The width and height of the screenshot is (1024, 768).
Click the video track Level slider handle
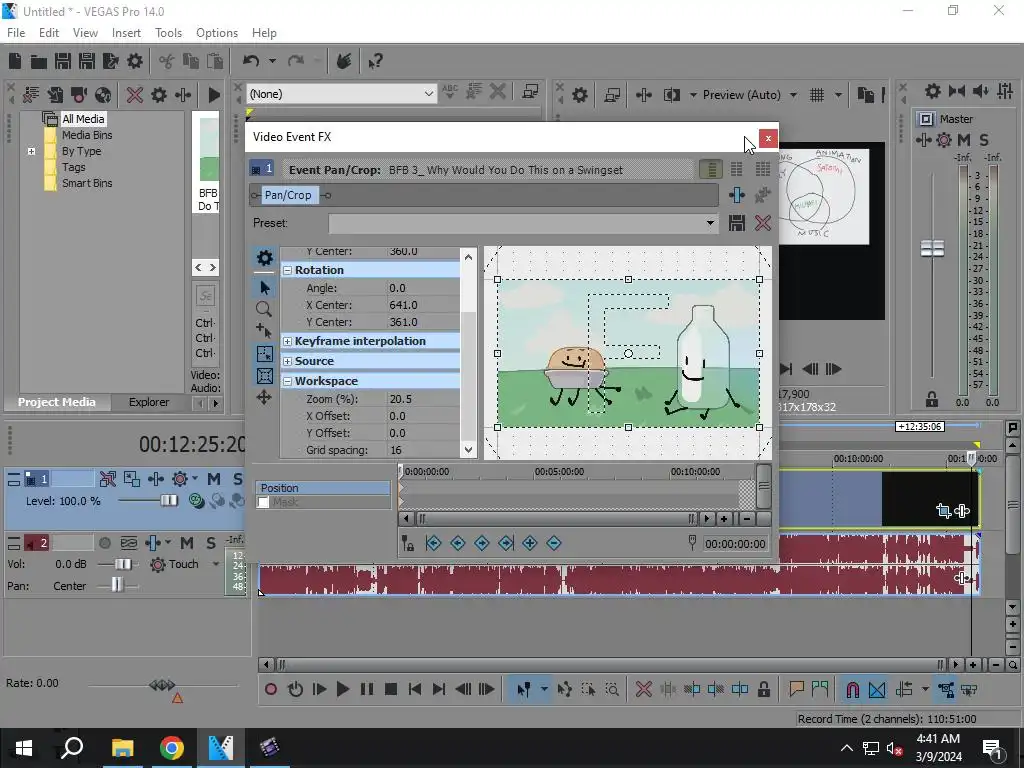coord(169,501)
